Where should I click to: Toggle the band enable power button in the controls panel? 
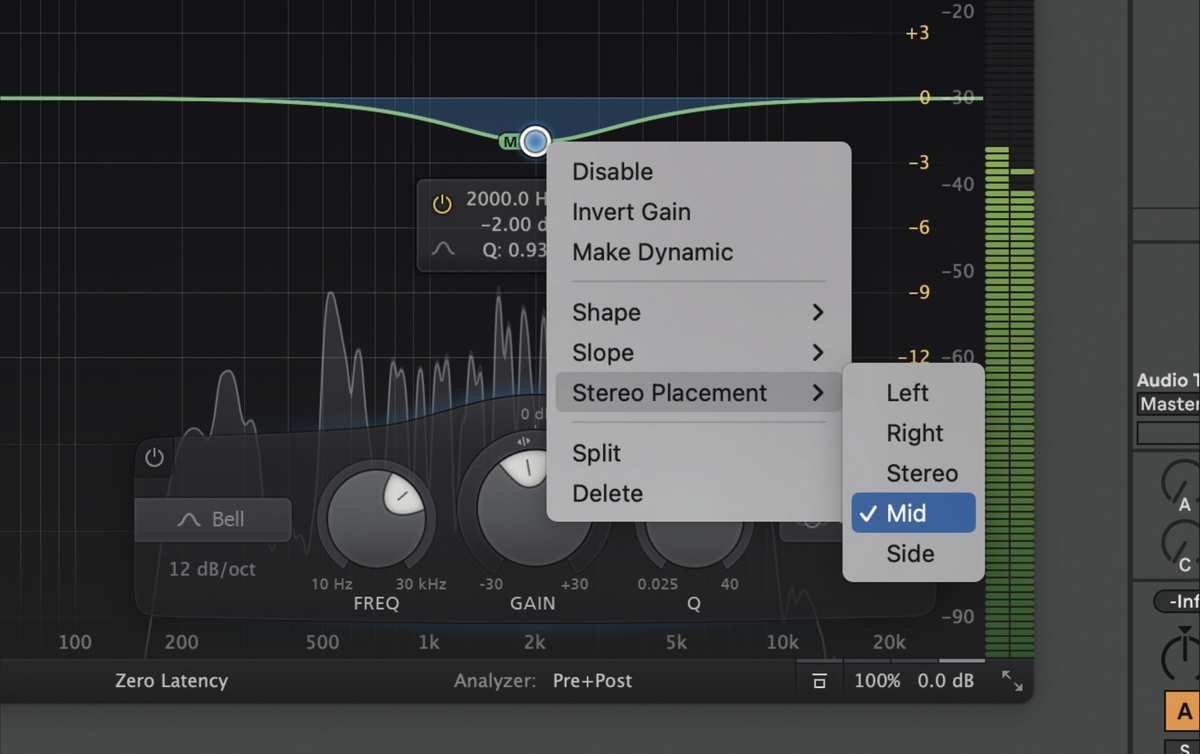pyautogui.click(x=155, y=457)
